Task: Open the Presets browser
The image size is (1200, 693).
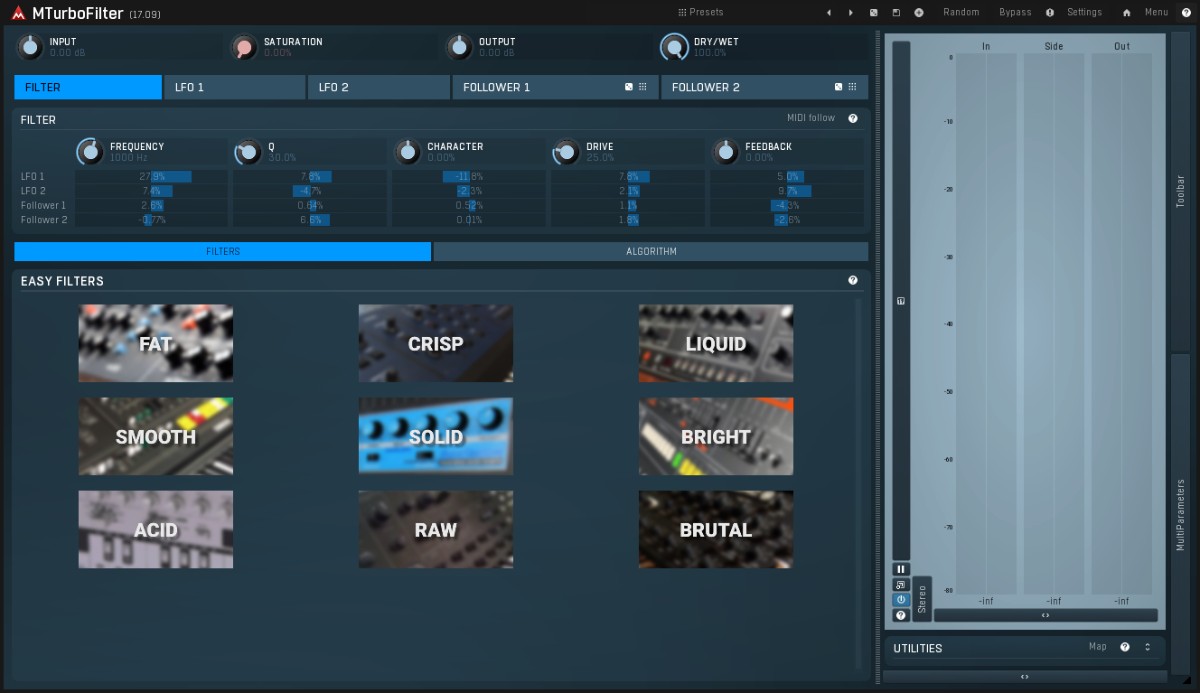Action: (x=700, y=12)
